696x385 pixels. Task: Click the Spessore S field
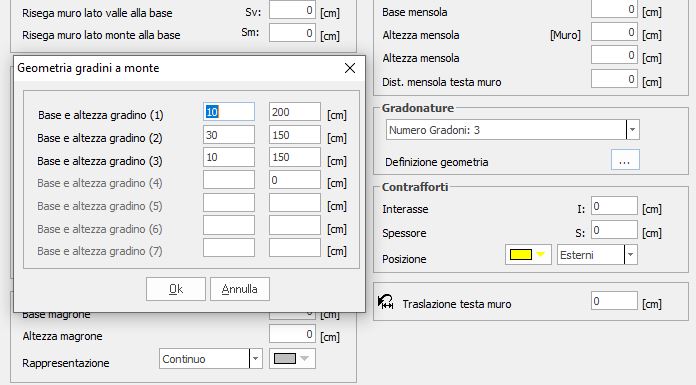pos(614,230)
